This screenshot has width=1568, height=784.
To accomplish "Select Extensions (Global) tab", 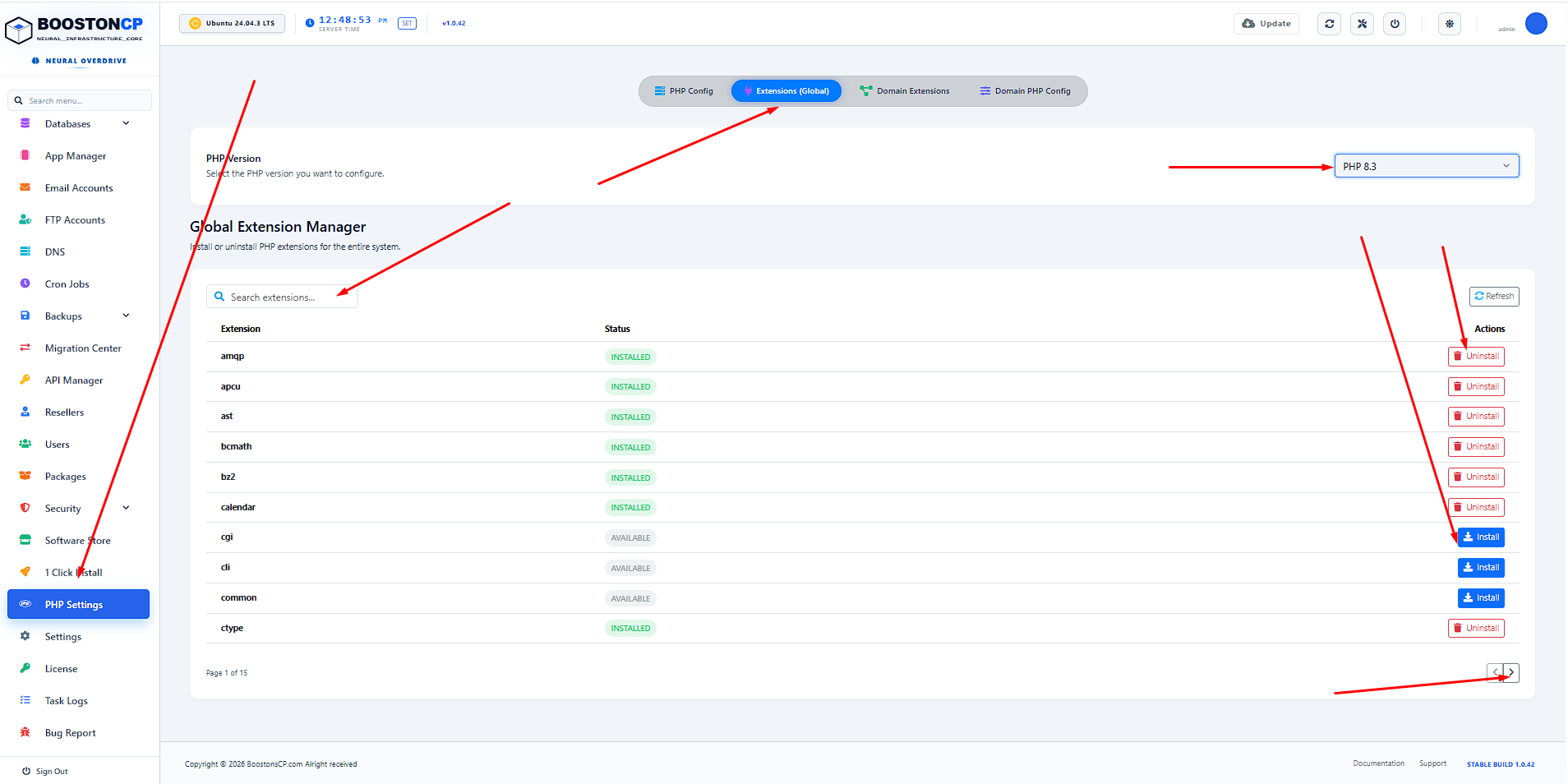I will (x=786, y=91).
